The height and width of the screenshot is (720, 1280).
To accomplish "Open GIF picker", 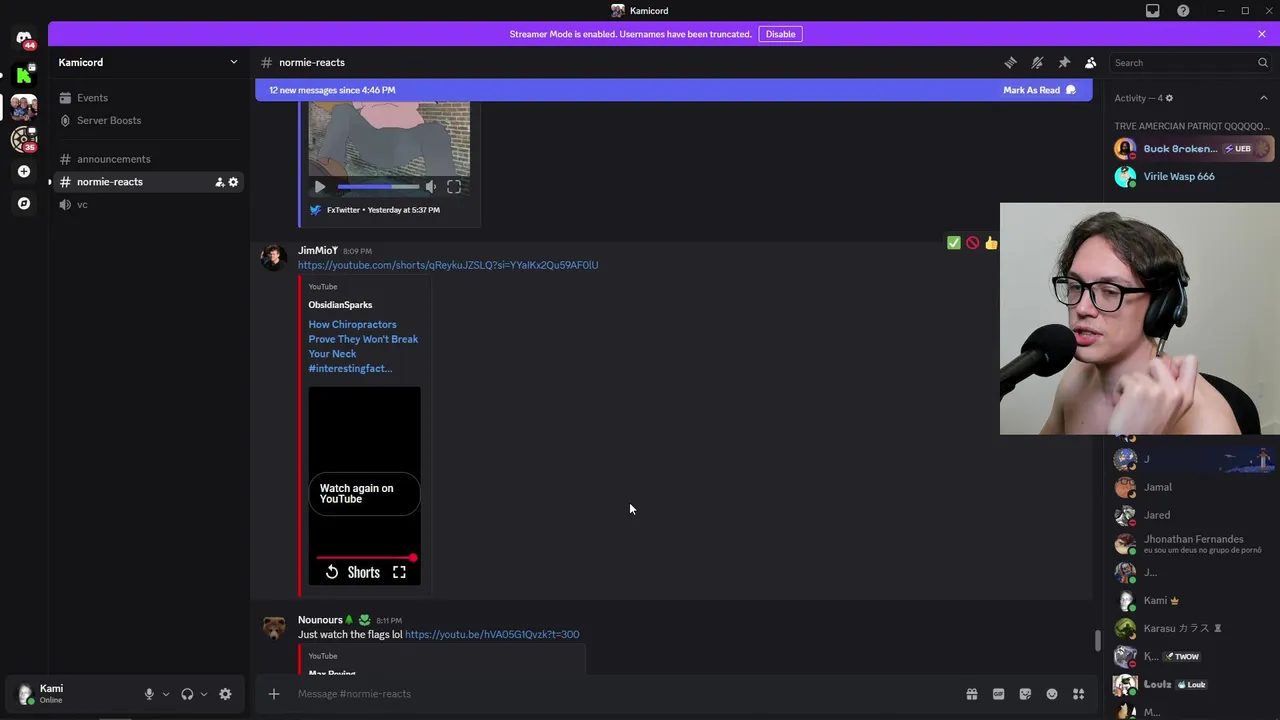I will click(998, 694).
